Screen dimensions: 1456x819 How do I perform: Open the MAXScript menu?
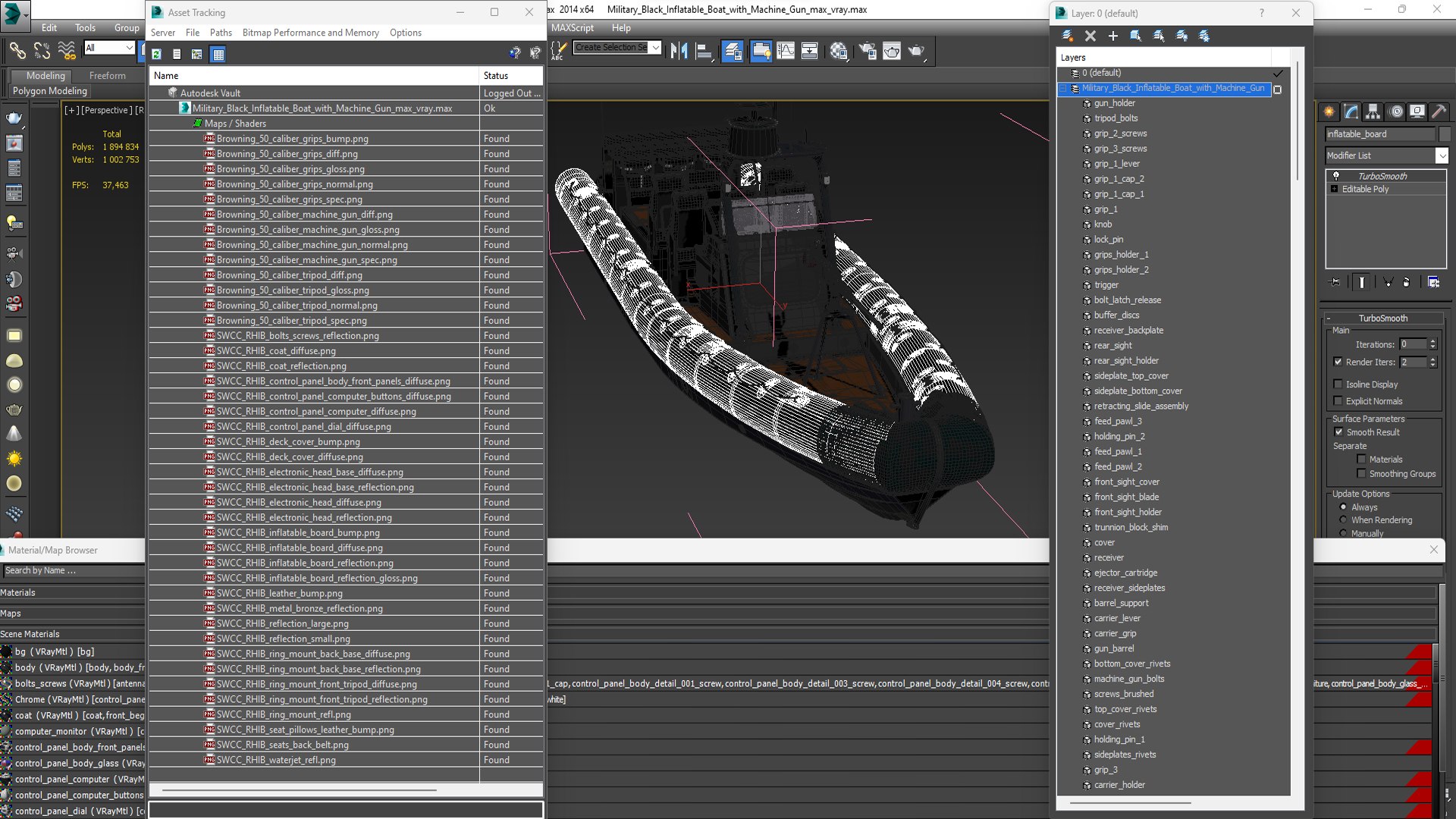573,27
